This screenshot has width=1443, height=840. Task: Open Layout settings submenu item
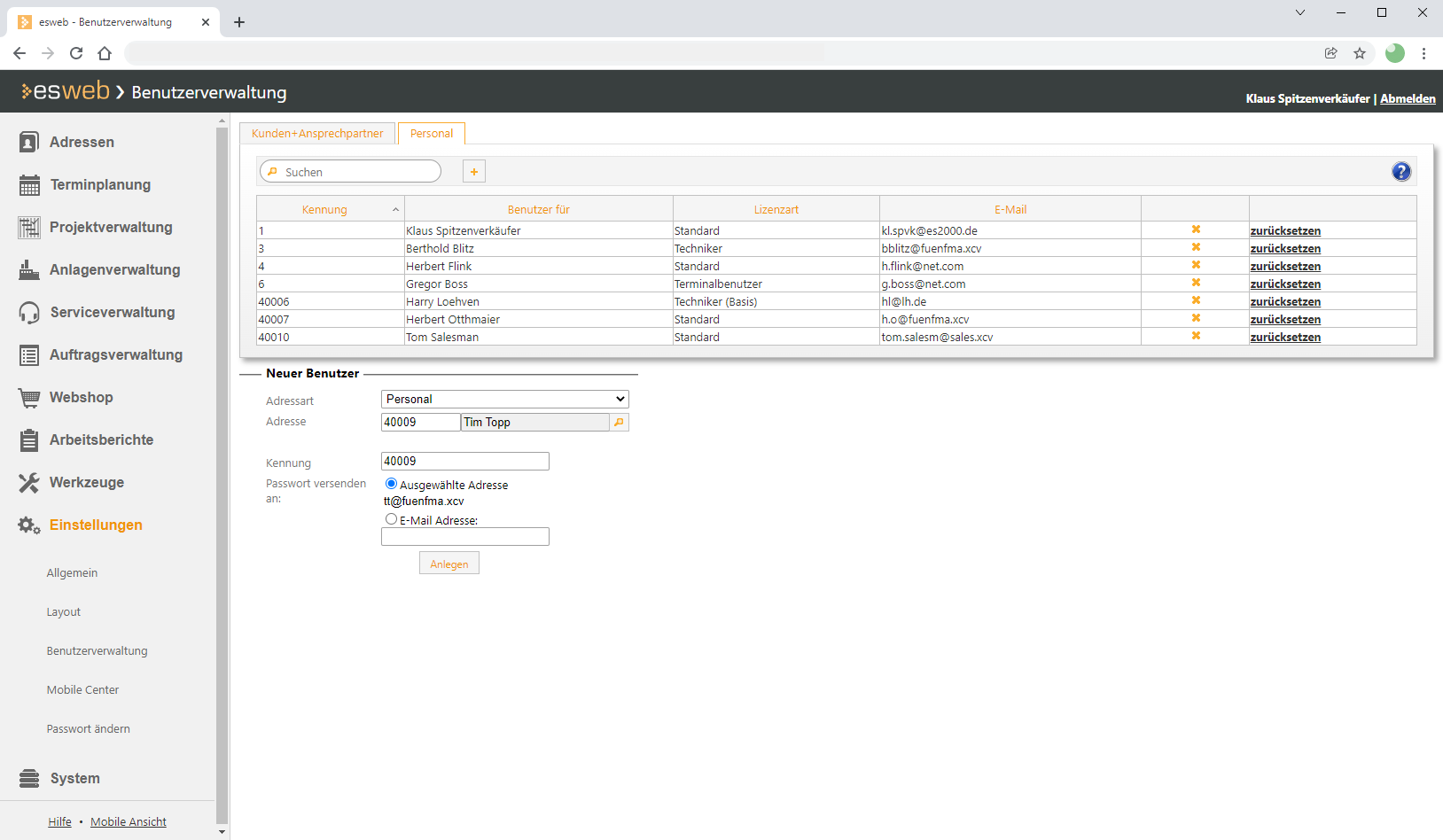pyautogui.click(x=64, y=612)
